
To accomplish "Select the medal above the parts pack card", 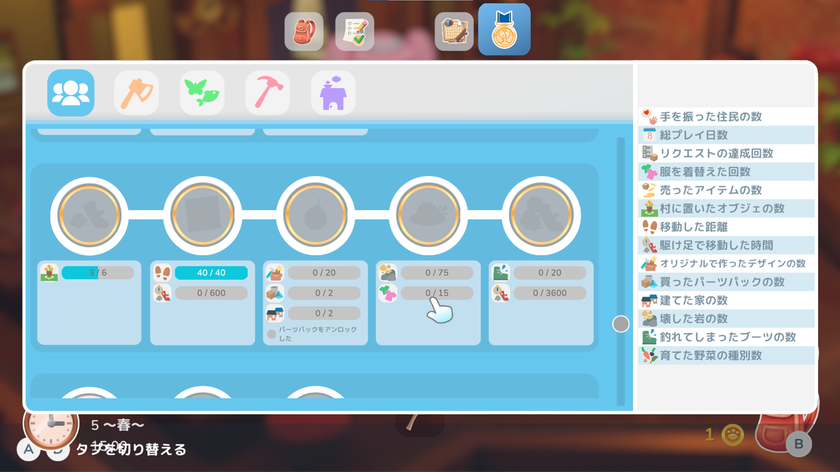I will click(316, 215).
